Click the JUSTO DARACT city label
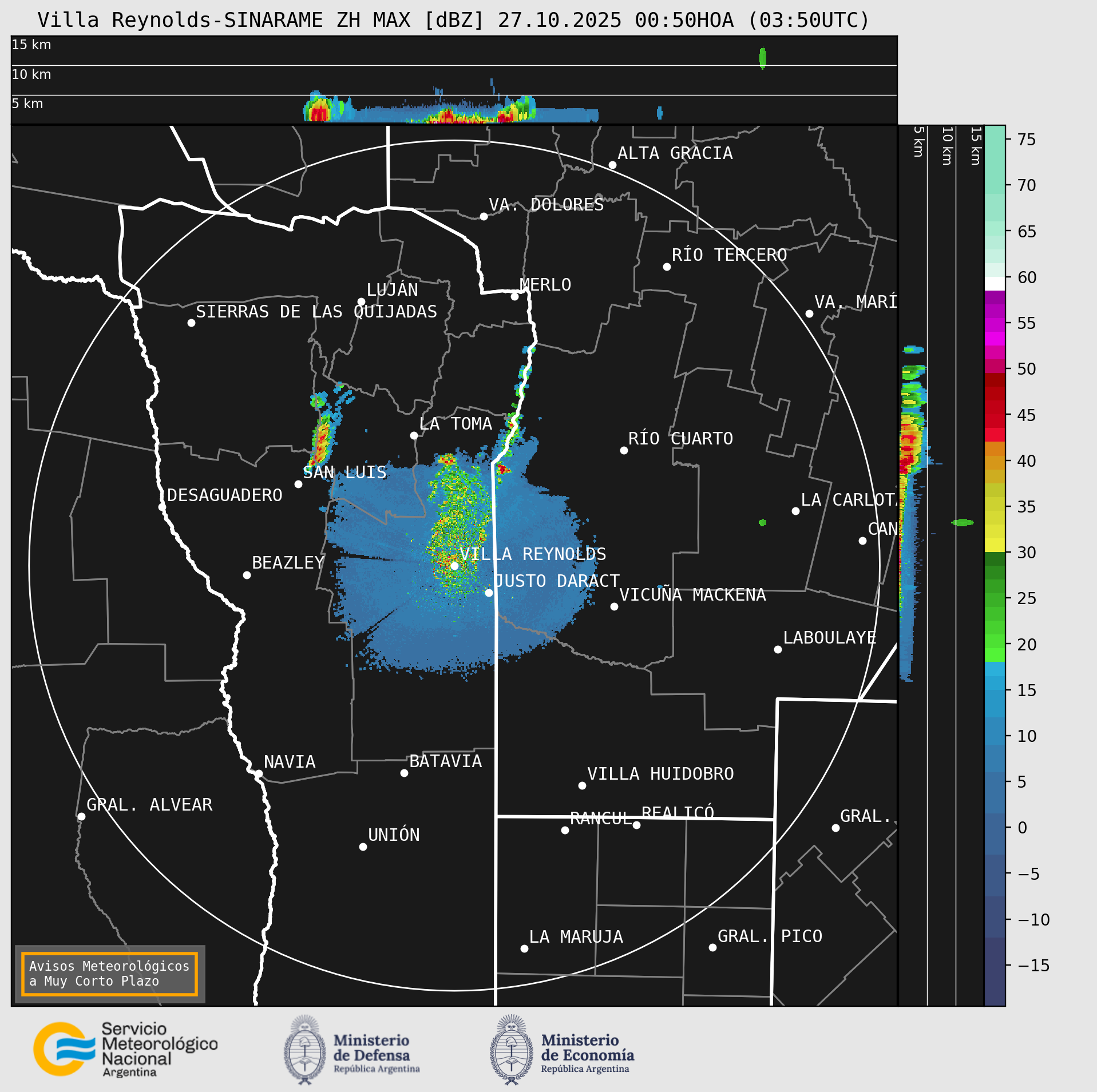 pos(557,581)
